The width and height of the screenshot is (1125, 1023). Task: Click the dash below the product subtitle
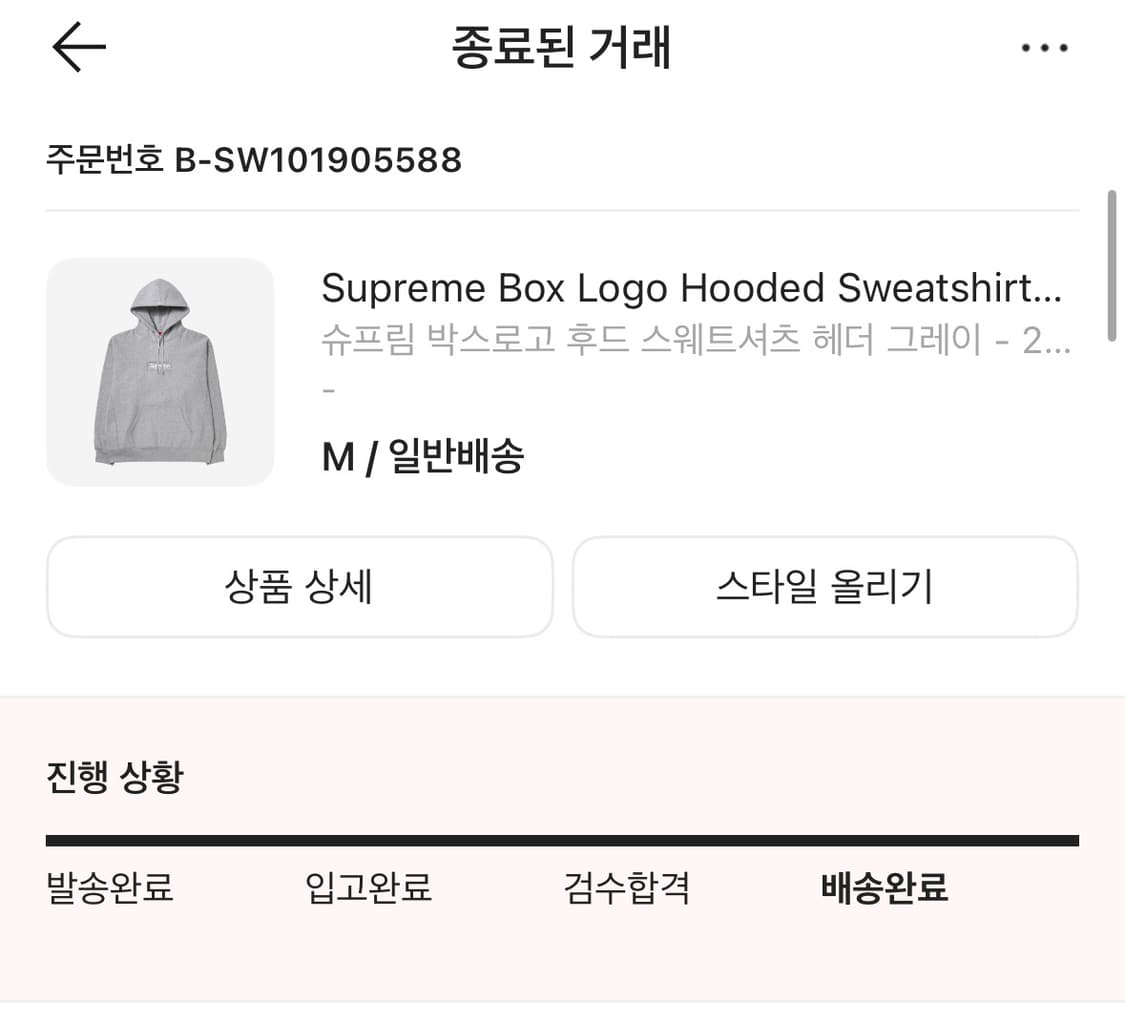326,390
